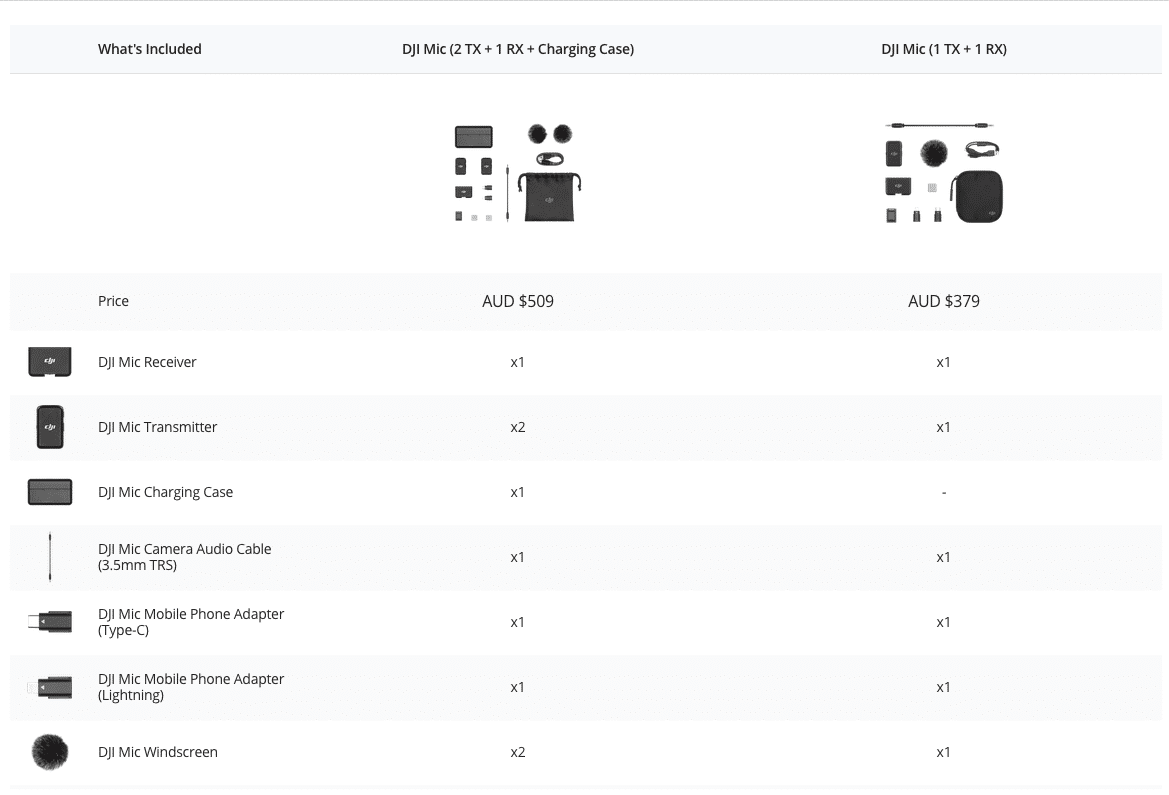The width and height of the screenshot is (1169, 795).
Task: Click the Camera Audio Cable (3.5mm TRS) label
Action: (184, 557)
